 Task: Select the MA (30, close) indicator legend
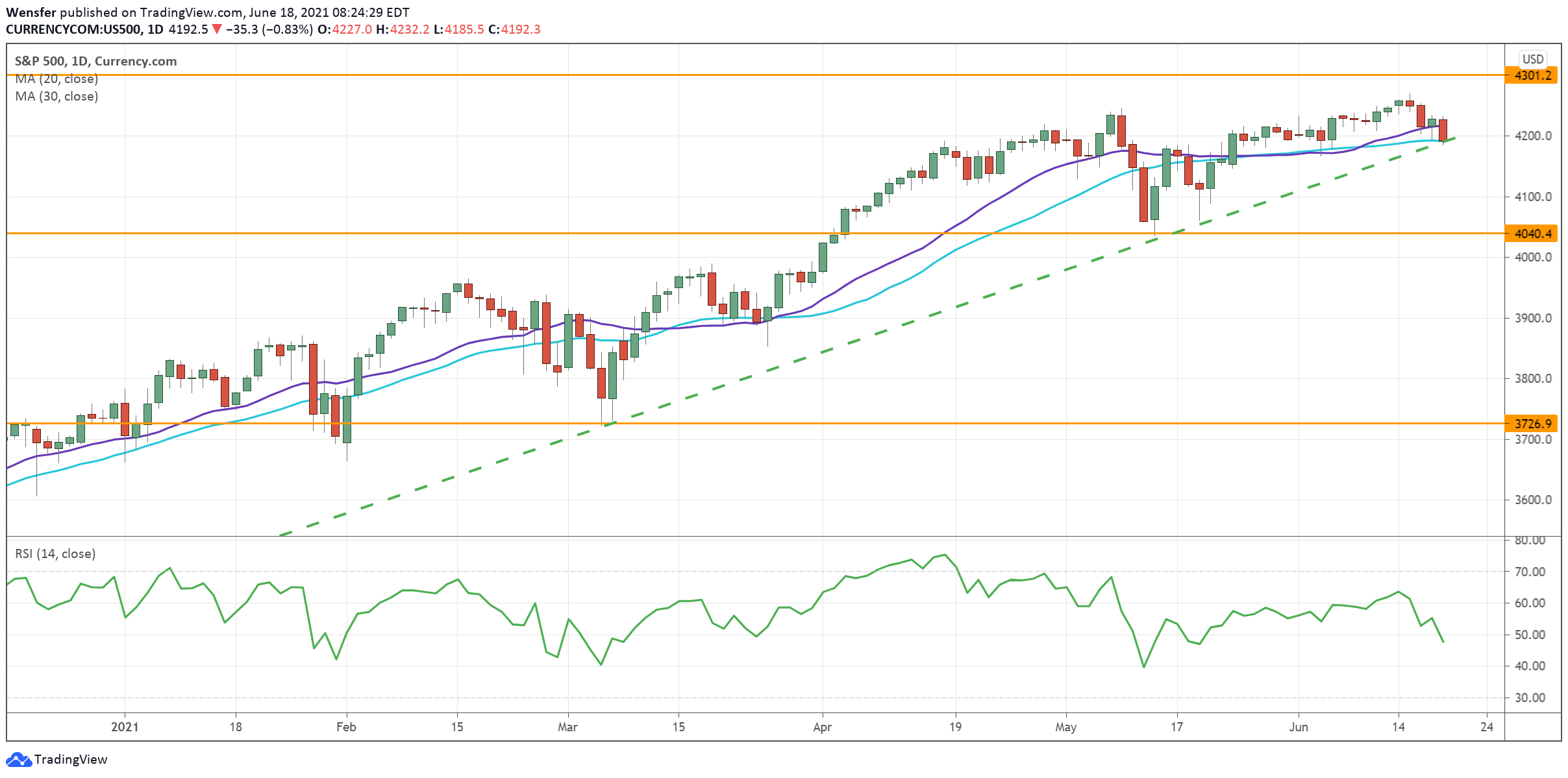click(x=56, y=97)
